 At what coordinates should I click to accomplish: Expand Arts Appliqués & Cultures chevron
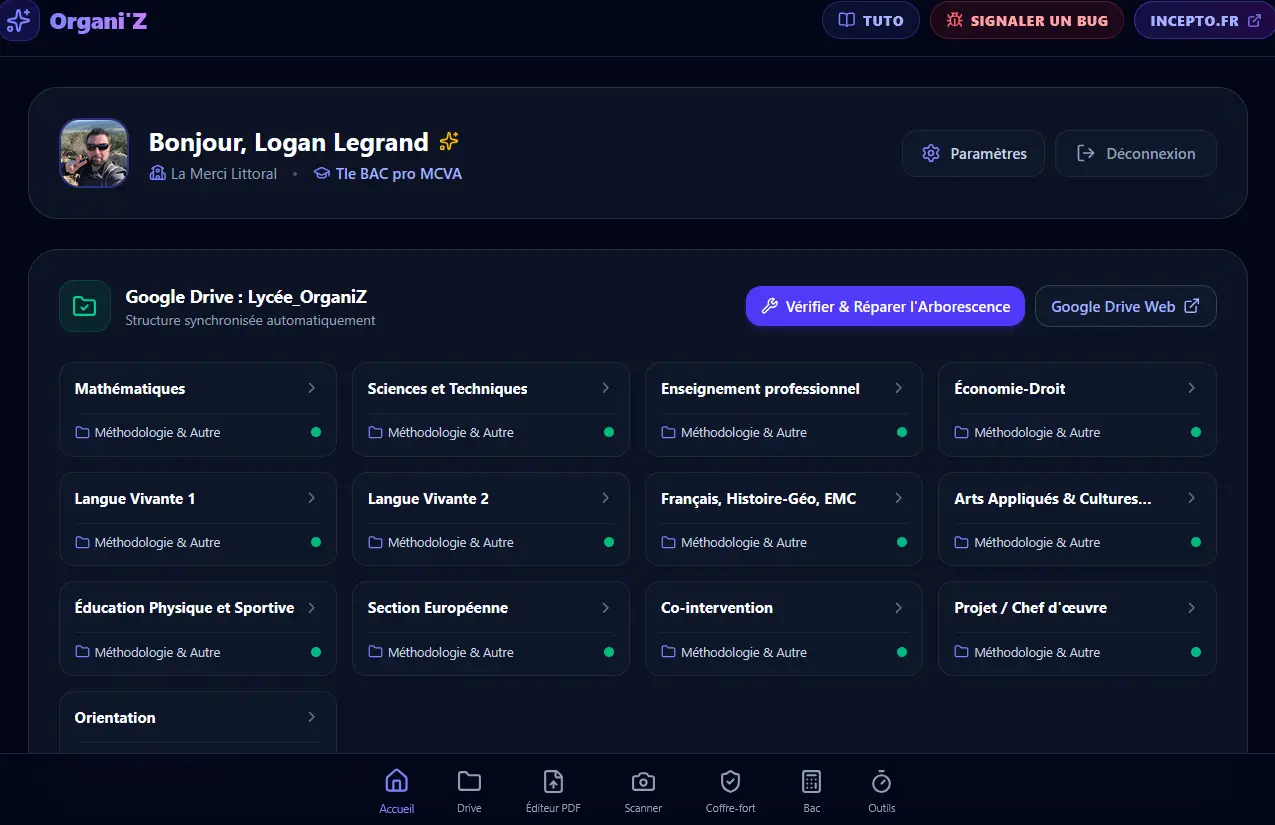pyautogui.click(x=1192, y=498)
